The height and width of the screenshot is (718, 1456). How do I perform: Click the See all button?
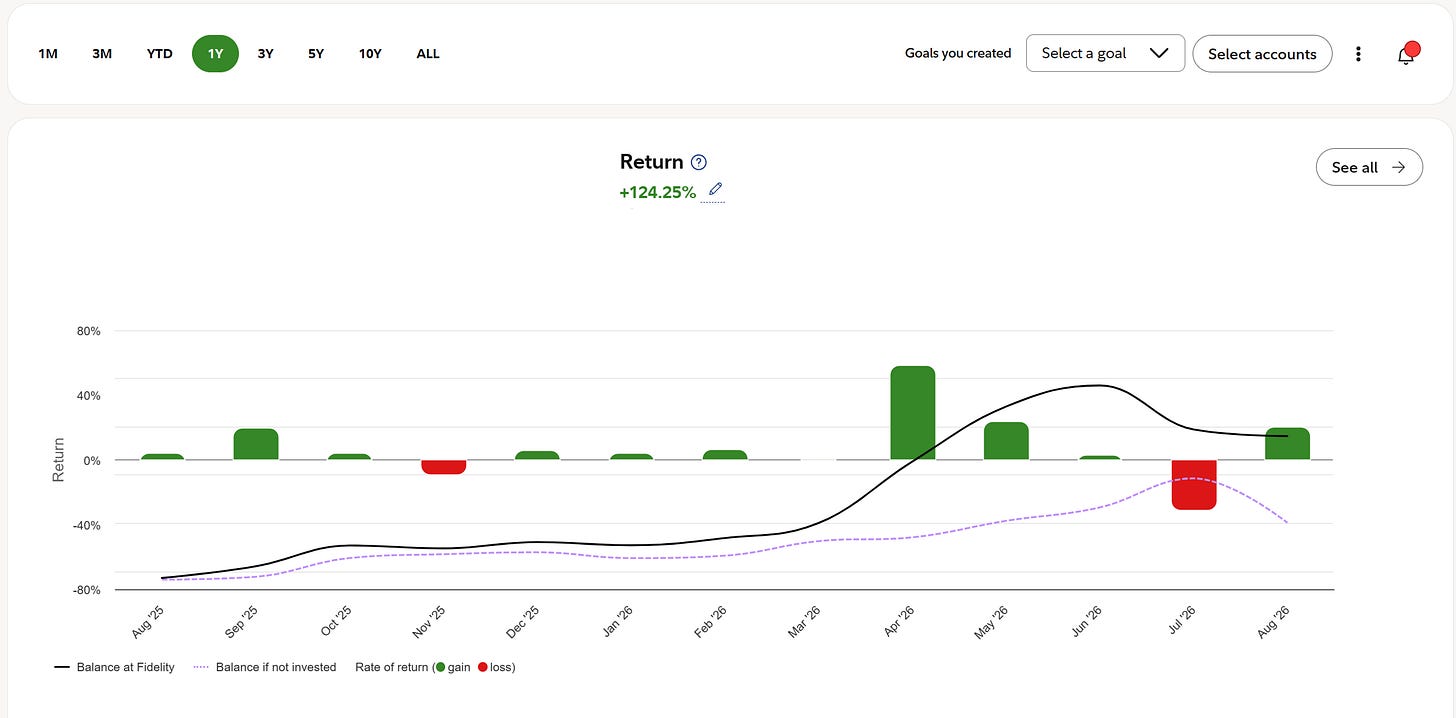pyautogui.click(x=1369, y=167)
